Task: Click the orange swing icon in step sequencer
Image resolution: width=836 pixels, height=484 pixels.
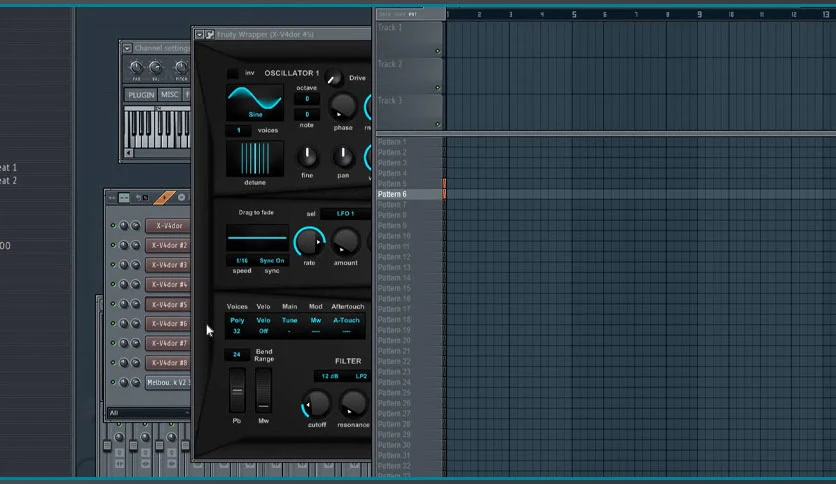Action: (x=164, y=198)
